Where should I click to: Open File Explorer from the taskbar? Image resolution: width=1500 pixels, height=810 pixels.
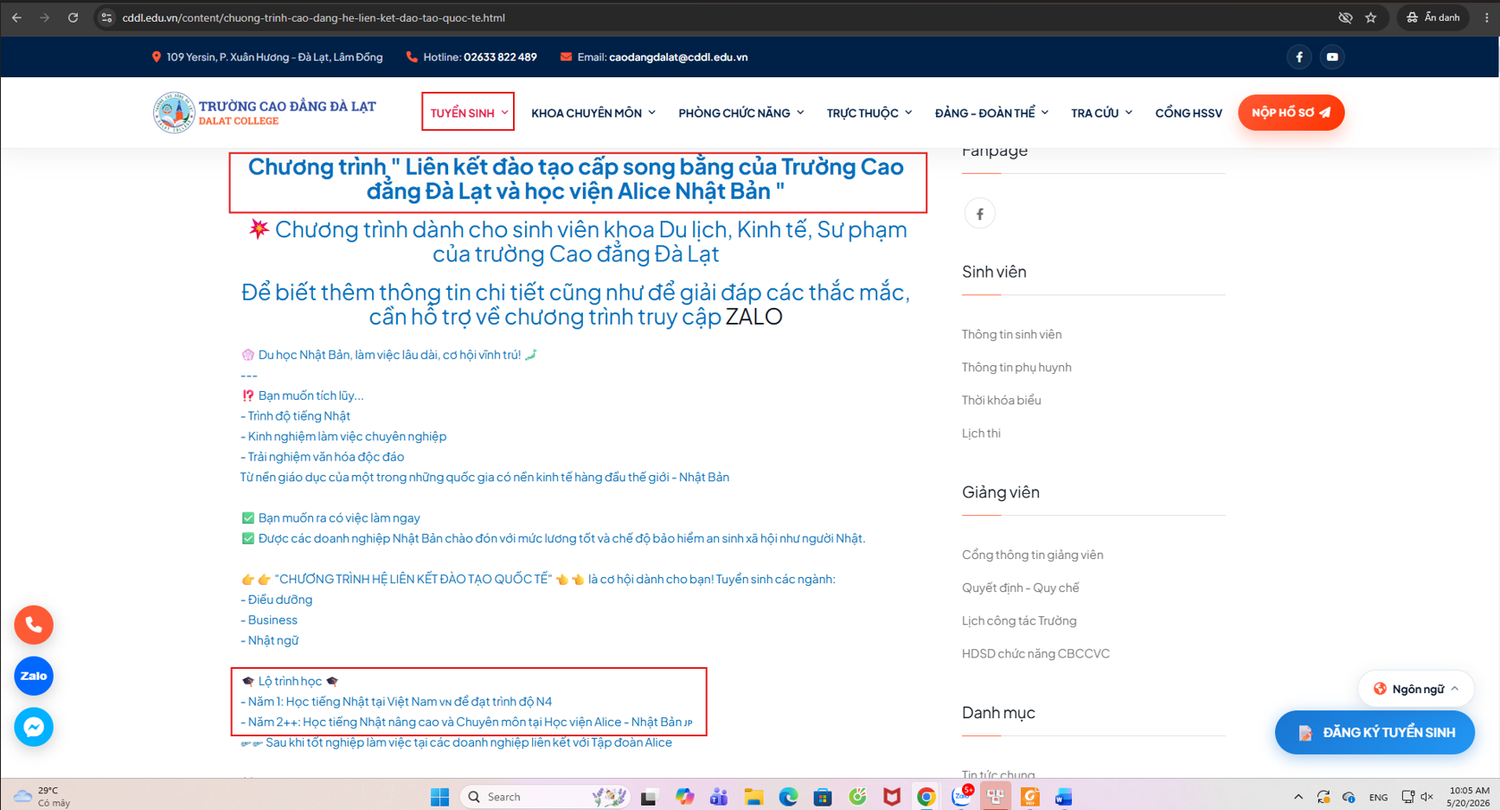(x=753, y=796)
